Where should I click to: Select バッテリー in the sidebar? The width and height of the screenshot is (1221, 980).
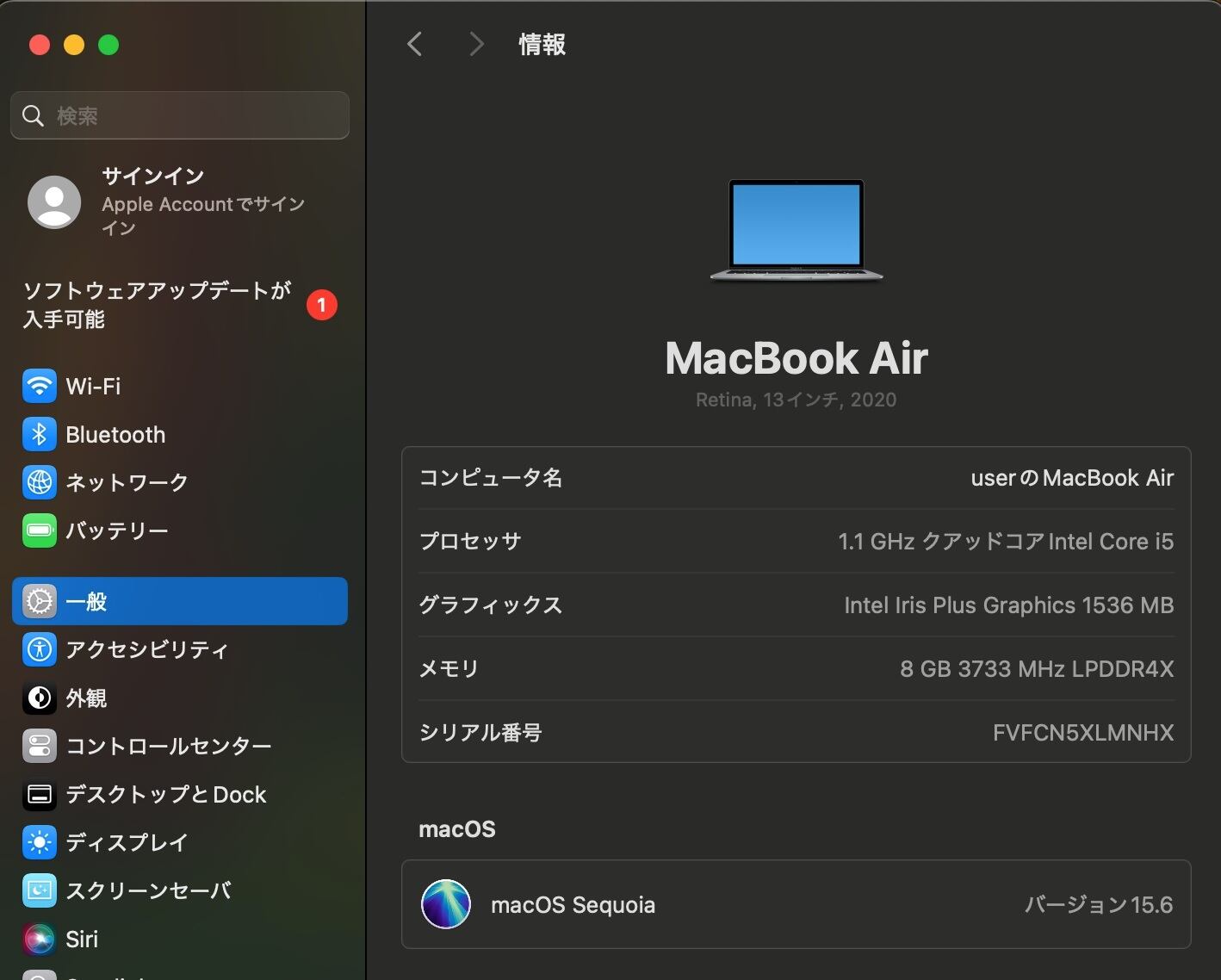[x=180, y=530]
